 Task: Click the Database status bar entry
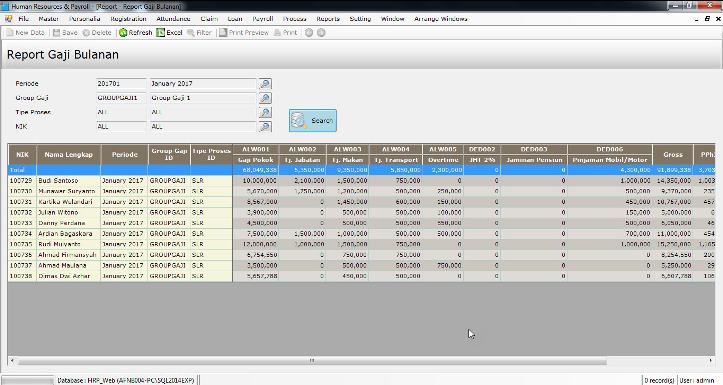126,380
